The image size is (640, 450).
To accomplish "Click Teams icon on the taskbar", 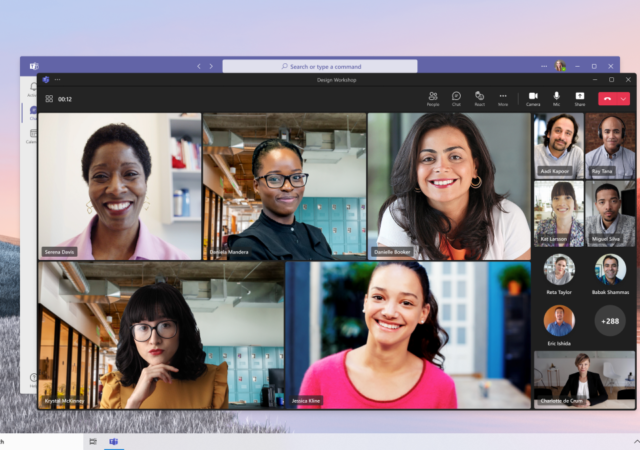I will coord(113,441).
